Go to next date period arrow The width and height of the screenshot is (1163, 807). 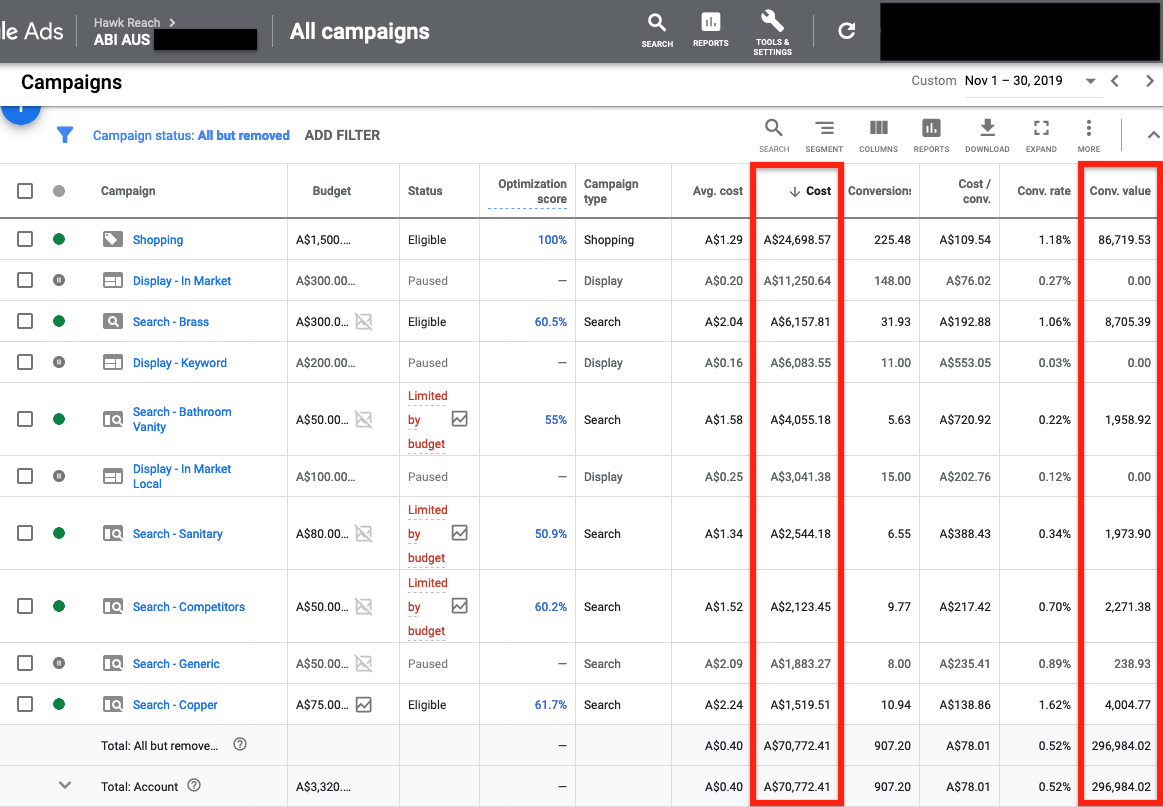click(x=1149, y=81)
